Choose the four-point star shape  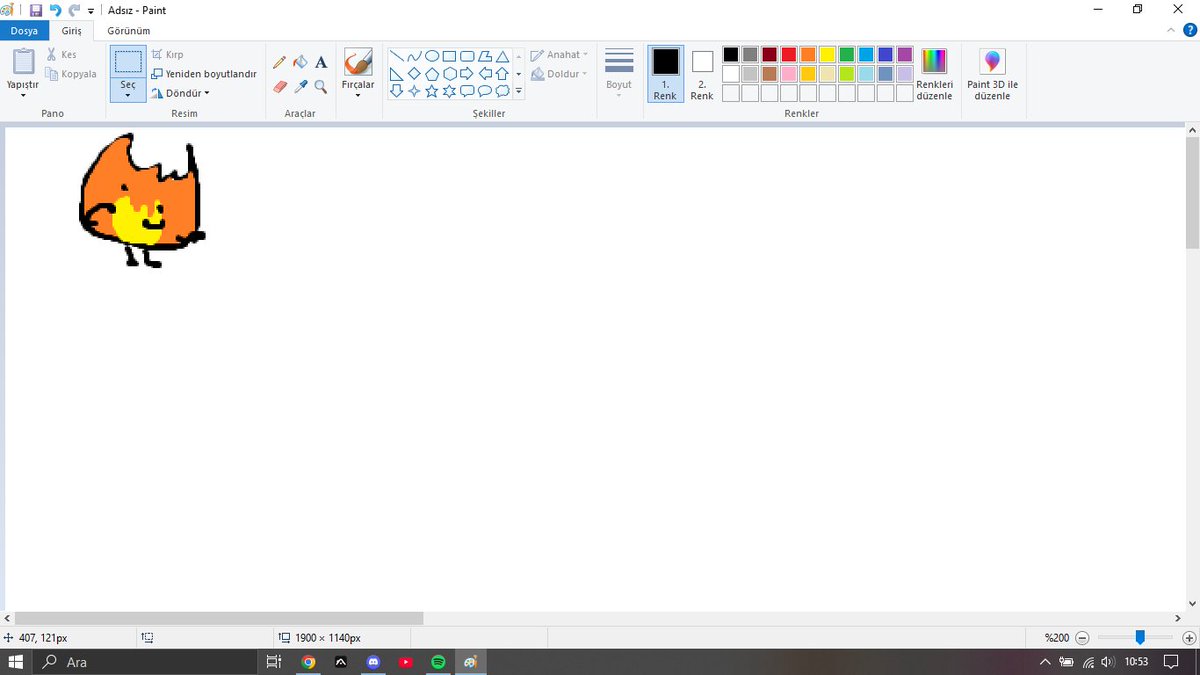(414, 91)
